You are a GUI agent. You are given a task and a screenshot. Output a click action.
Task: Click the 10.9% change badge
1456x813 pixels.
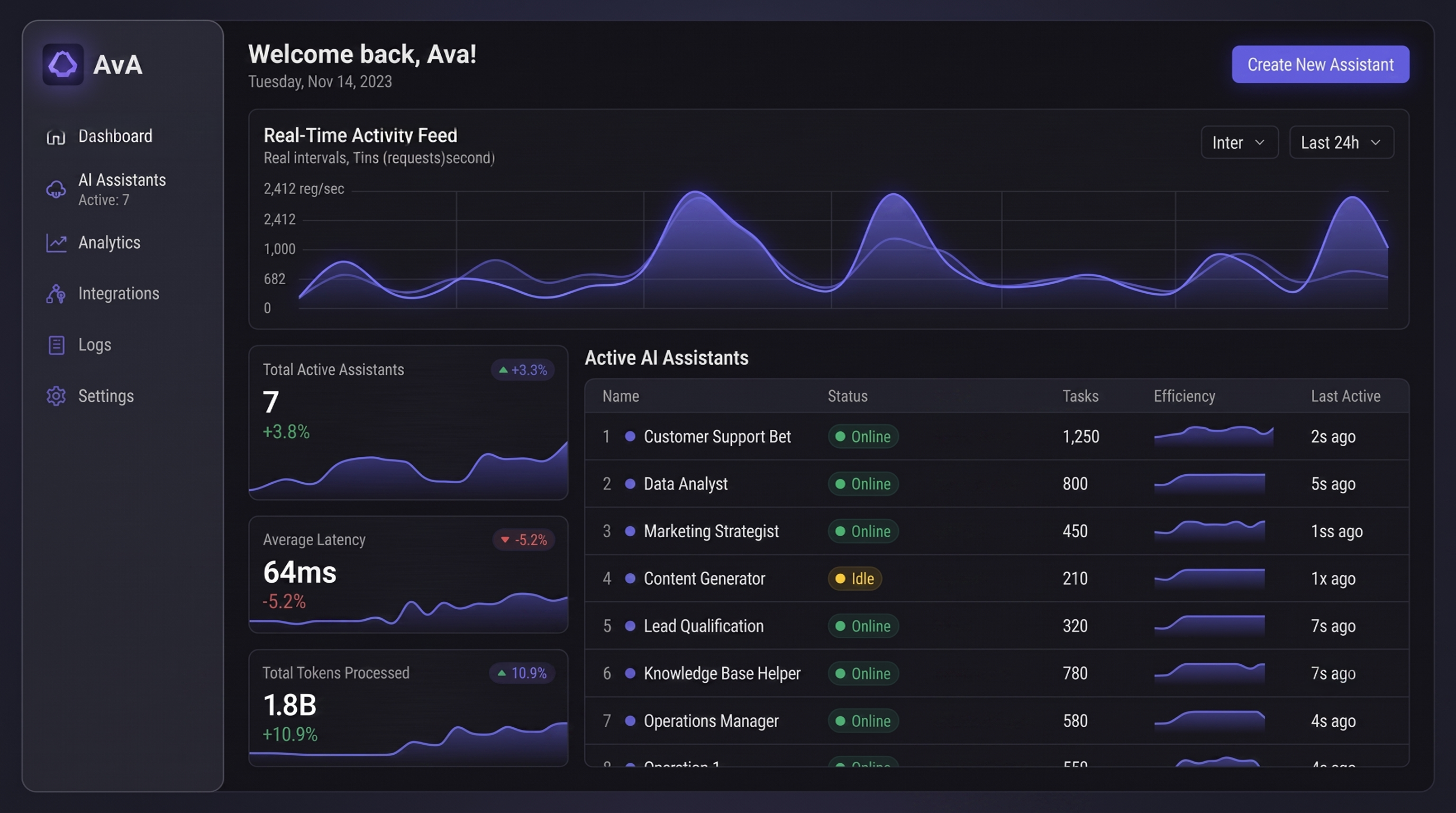pyautogui.click(x=522, y=673)
